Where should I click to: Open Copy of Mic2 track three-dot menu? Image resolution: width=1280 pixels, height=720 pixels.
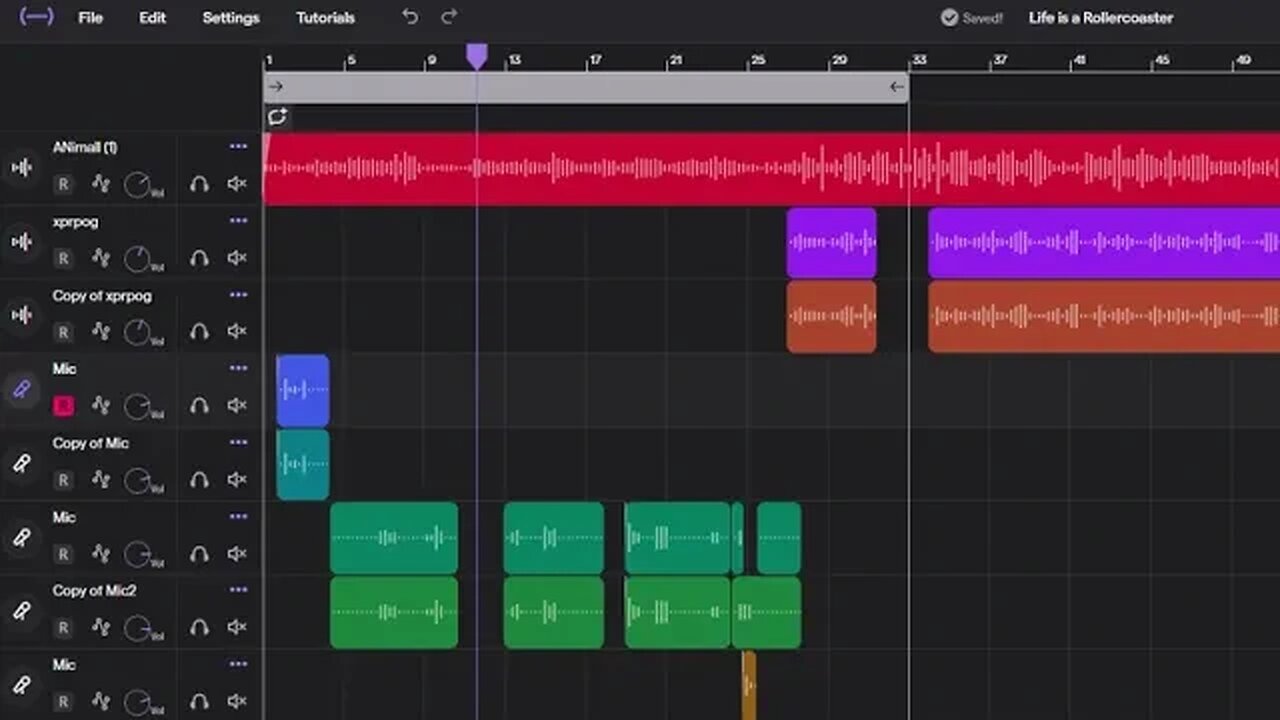coord(238,590)
